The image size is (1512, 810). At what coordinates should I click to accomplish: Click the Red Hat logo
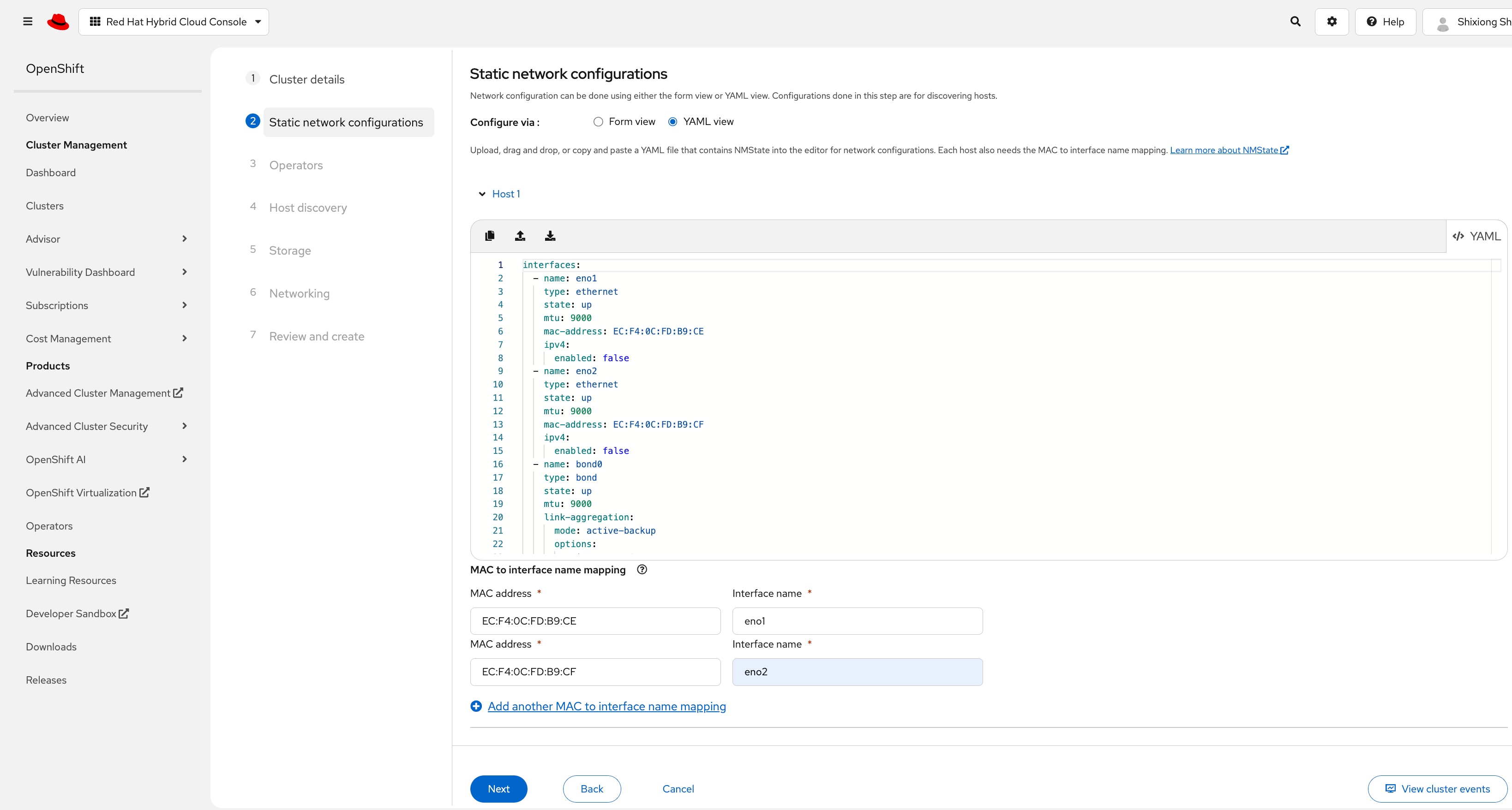[58, 22]
